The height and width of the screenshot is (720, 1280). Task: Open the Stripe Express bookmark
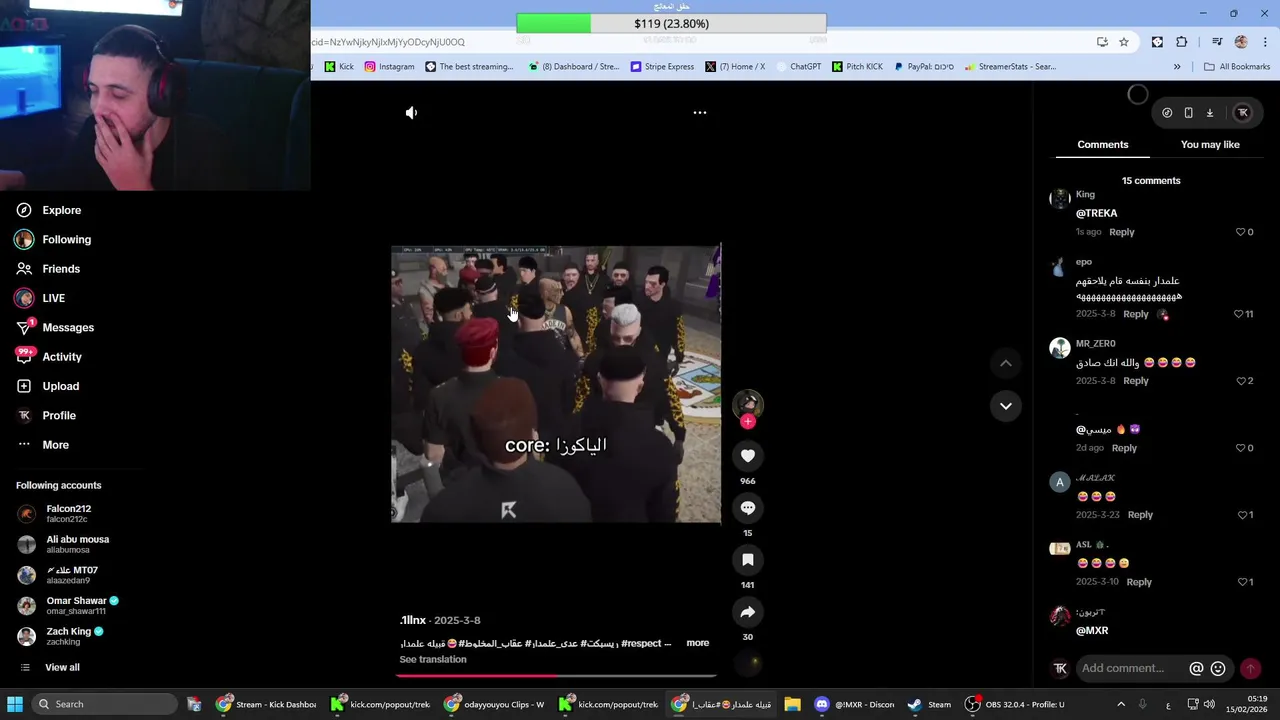662,67
